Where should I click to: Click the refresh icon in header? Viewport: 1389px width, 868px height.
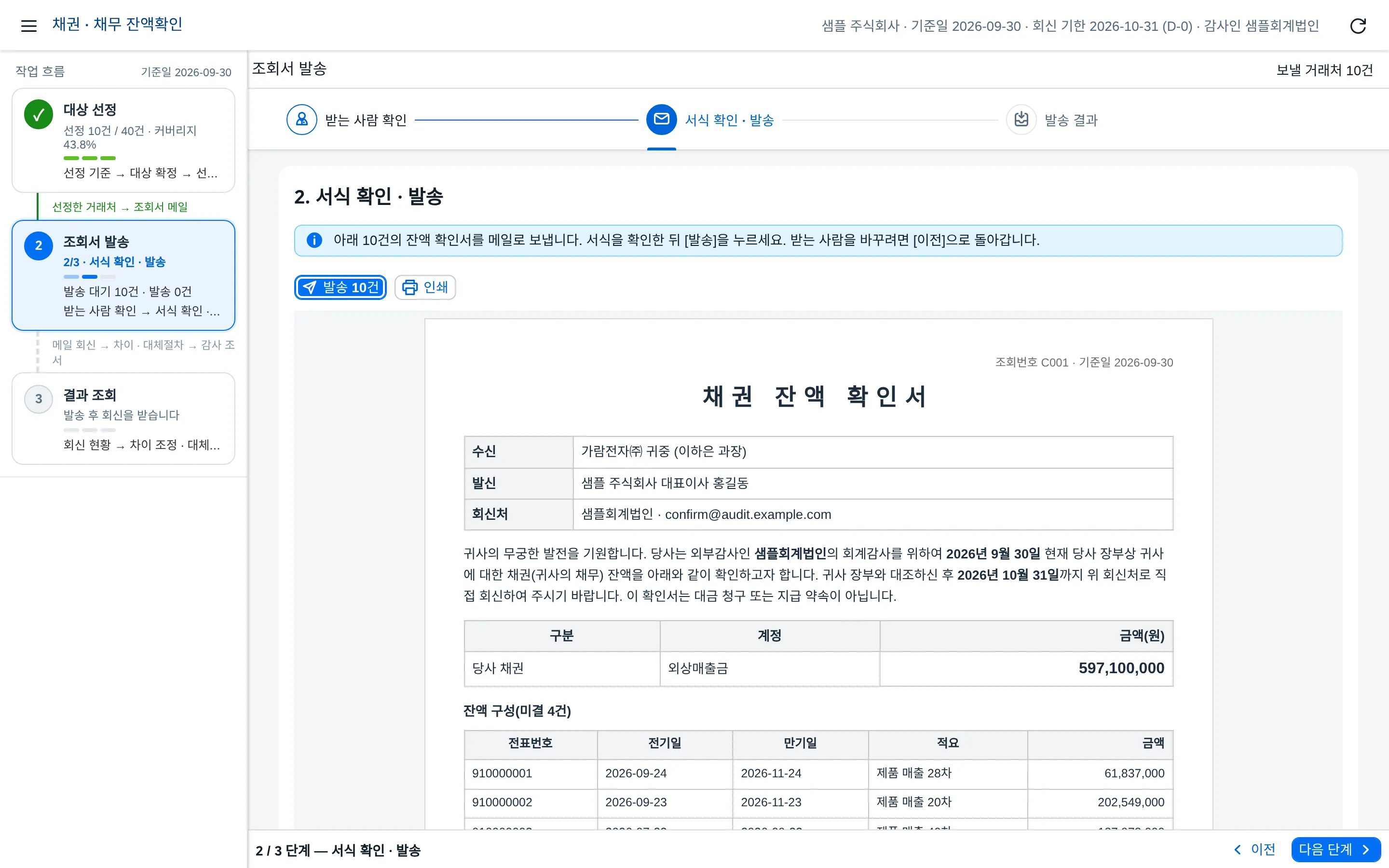(1358, 25)
